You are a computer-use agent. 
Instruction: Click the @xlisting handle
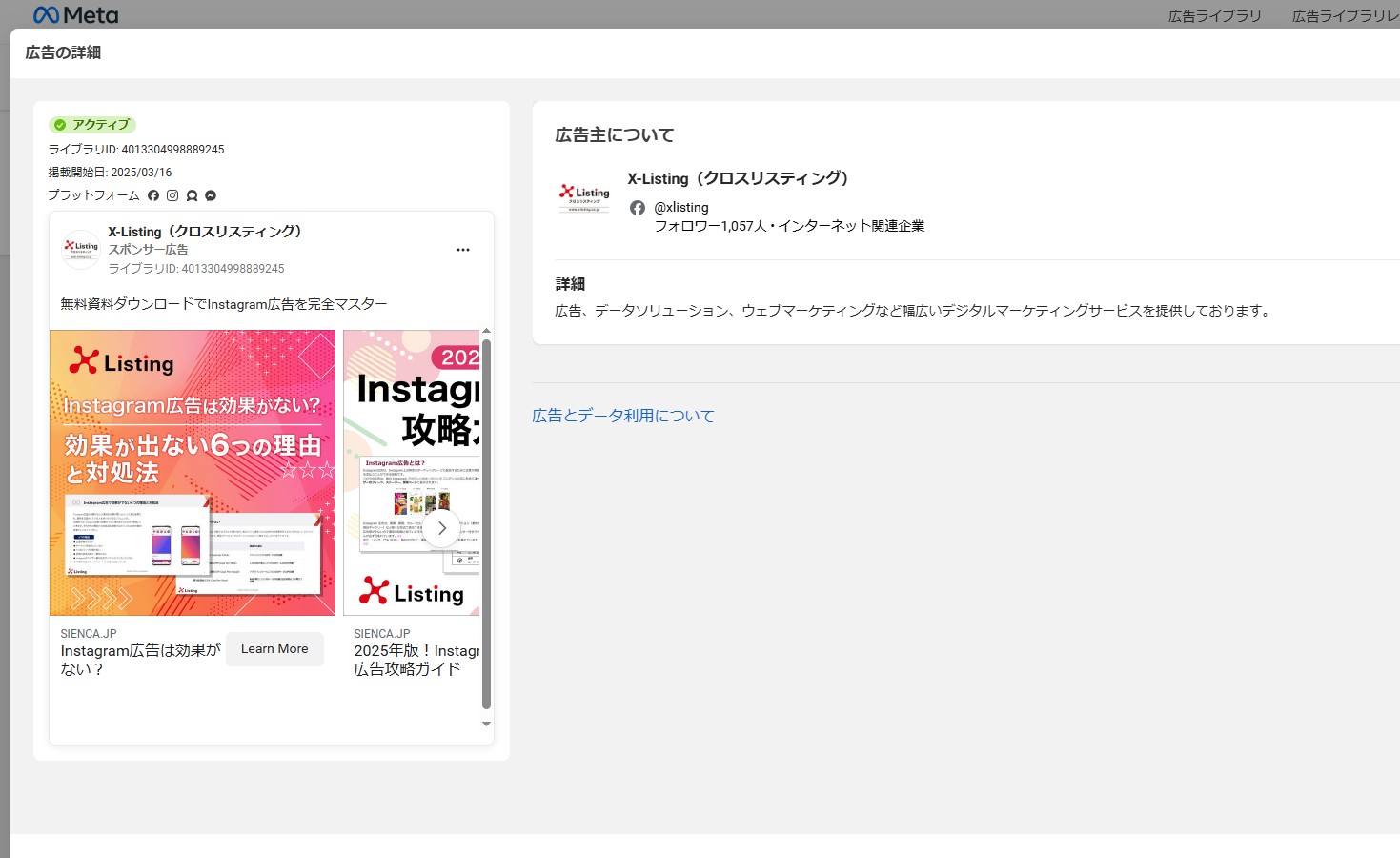click(681, 207)
